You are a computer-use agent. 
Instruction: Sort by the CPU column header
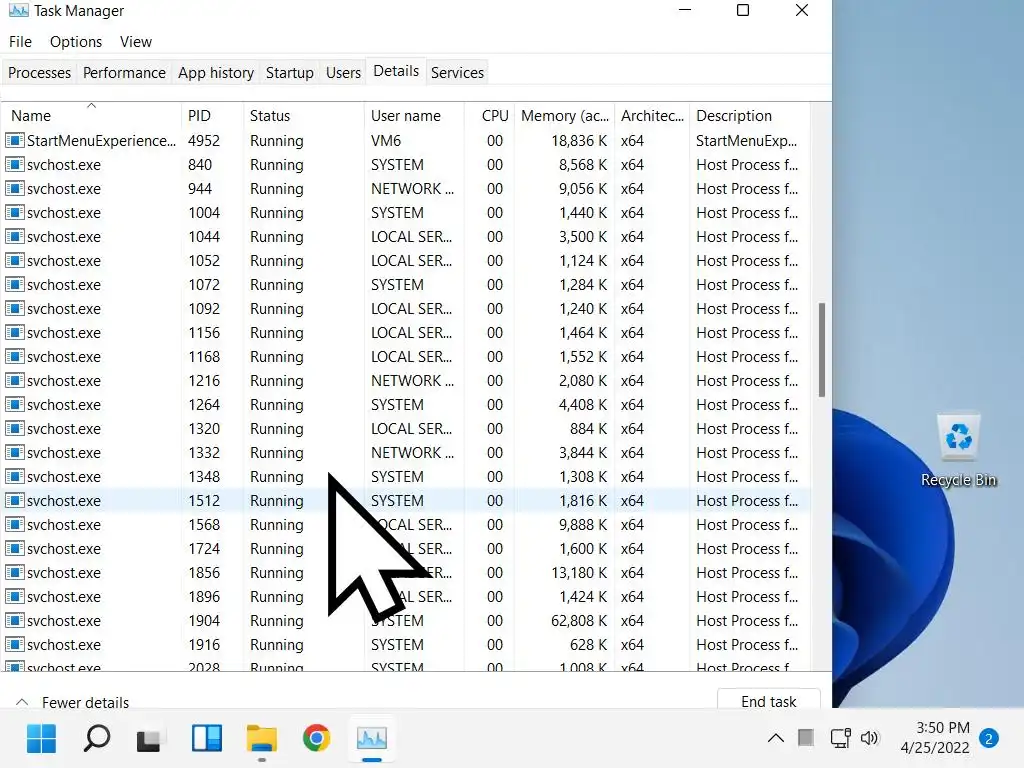pos(489,116)
